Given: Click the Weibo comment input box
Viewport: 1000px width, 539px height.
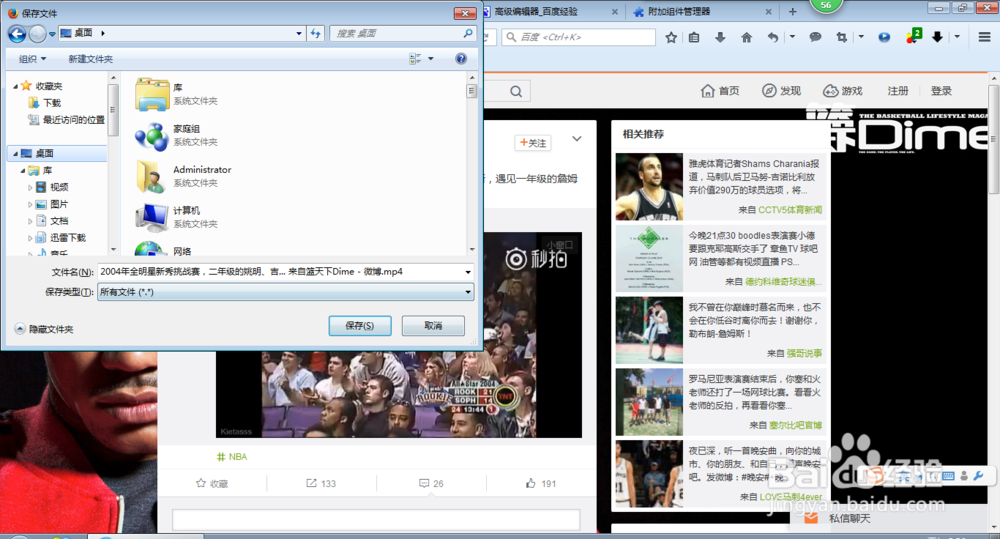Looking at the screenshot, I should 376,519.
